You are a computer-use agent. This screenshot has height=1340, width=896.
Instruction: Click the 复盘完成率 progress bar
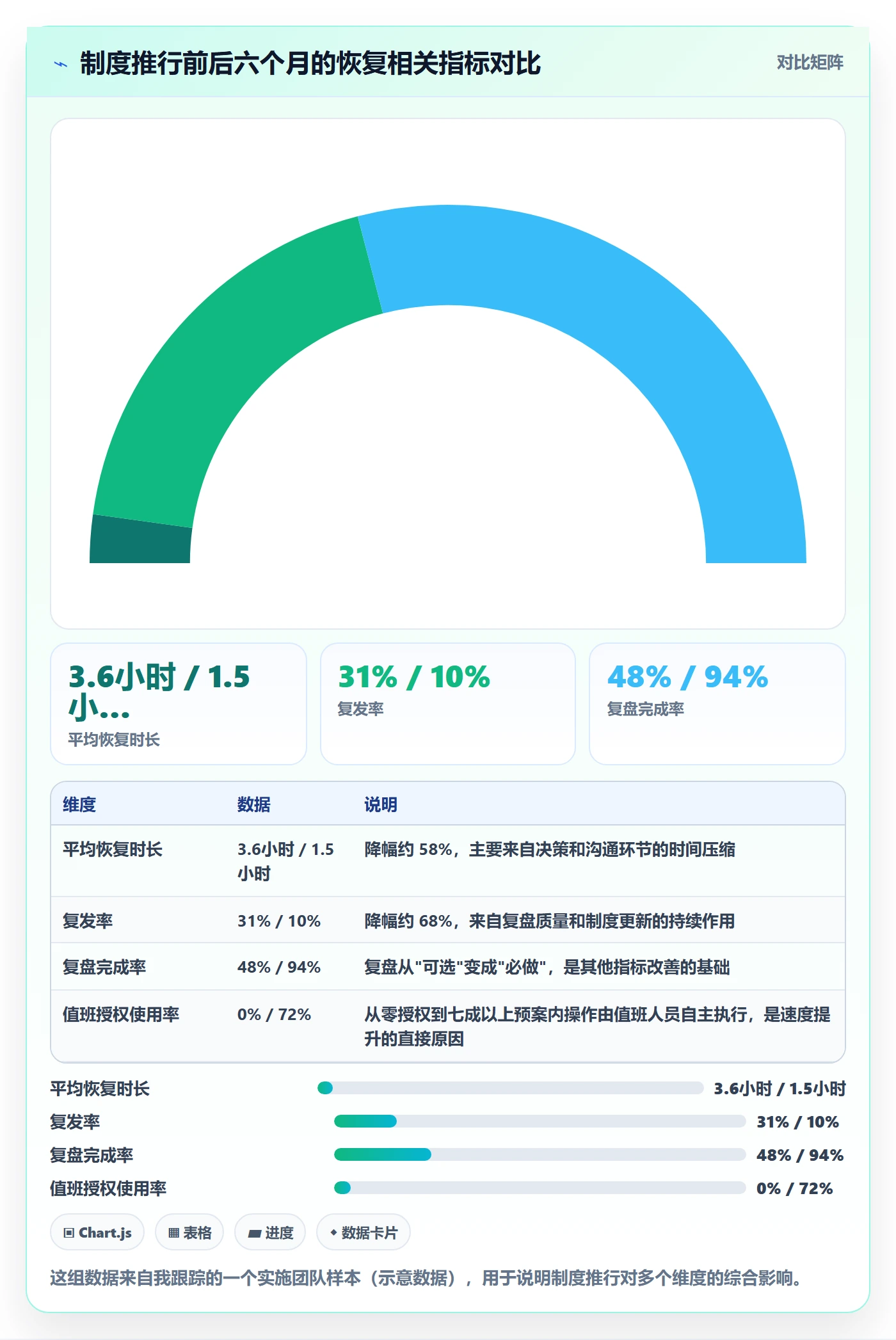click(x=540, y=1154)
